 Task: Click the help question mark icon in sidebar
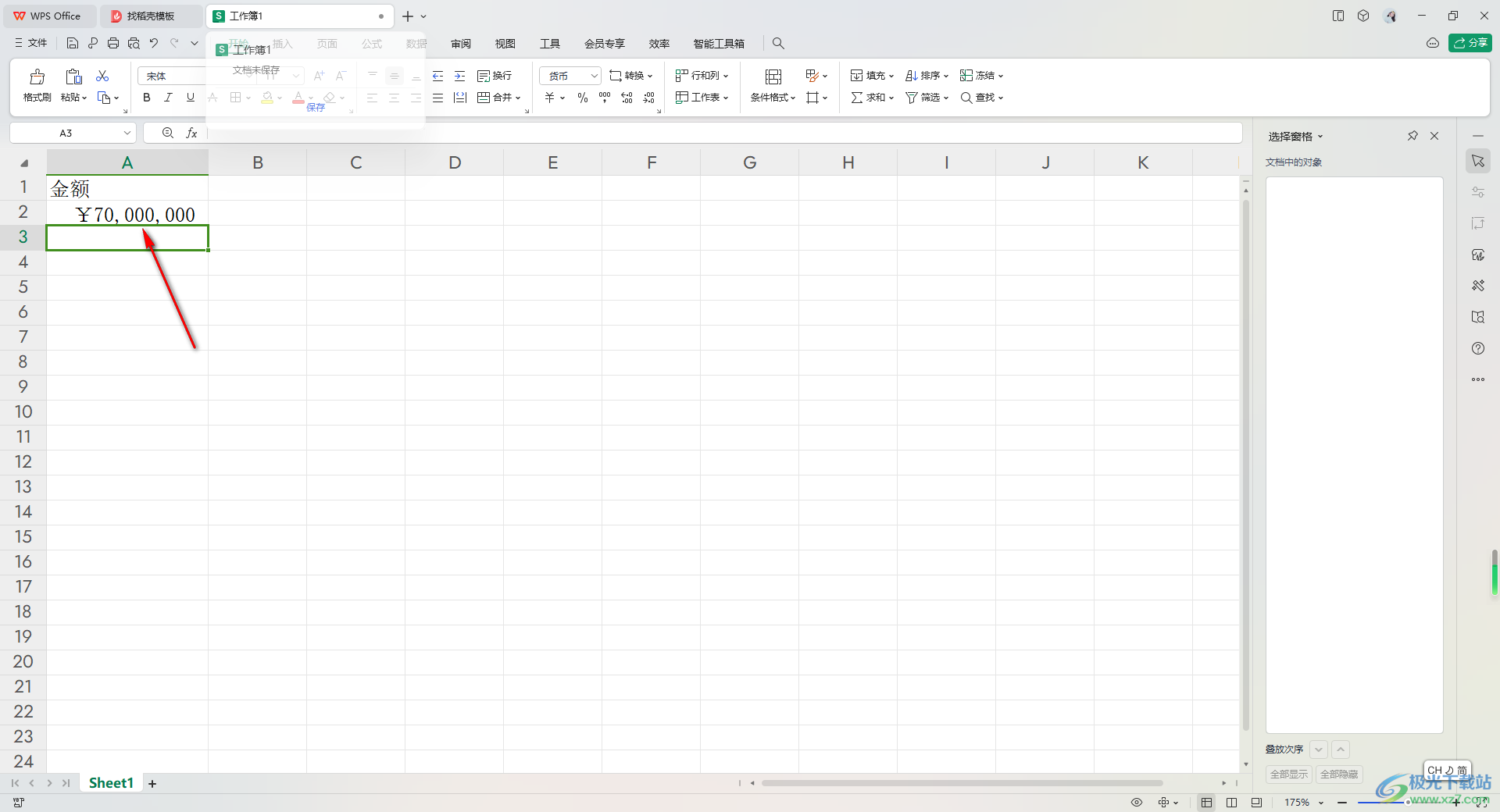point(1478,348)
